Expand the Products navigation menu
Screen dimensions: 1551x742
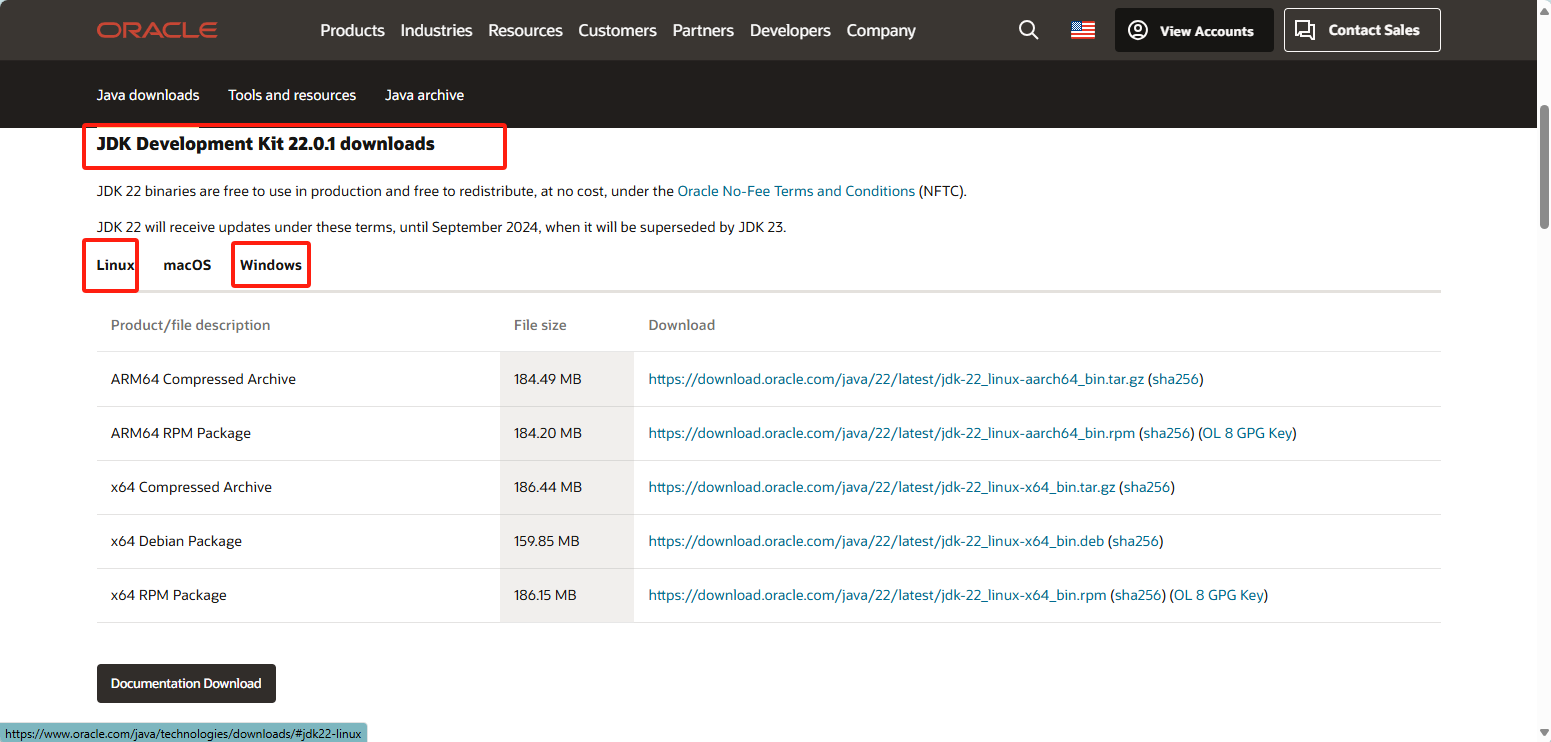[352, 30]
